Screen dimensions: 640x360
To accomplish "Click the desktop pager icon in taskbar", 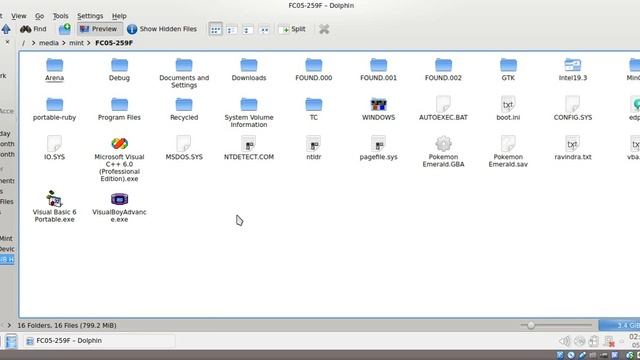I will [11, 341].
